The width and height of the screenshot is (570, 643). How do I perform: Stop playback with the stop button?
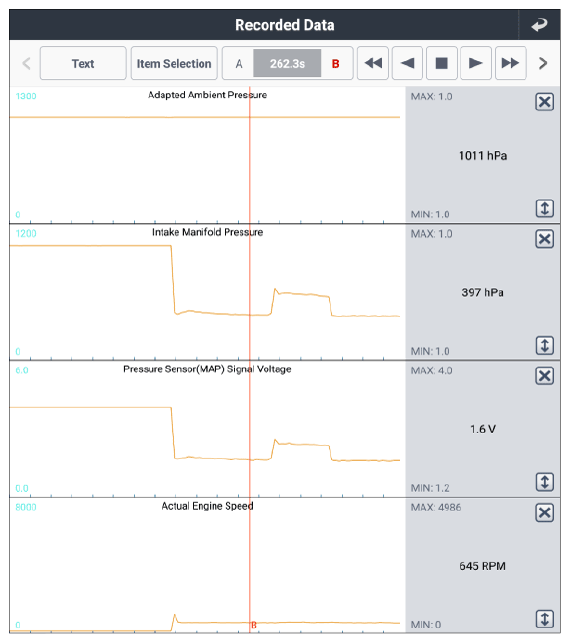pos(442,63)
